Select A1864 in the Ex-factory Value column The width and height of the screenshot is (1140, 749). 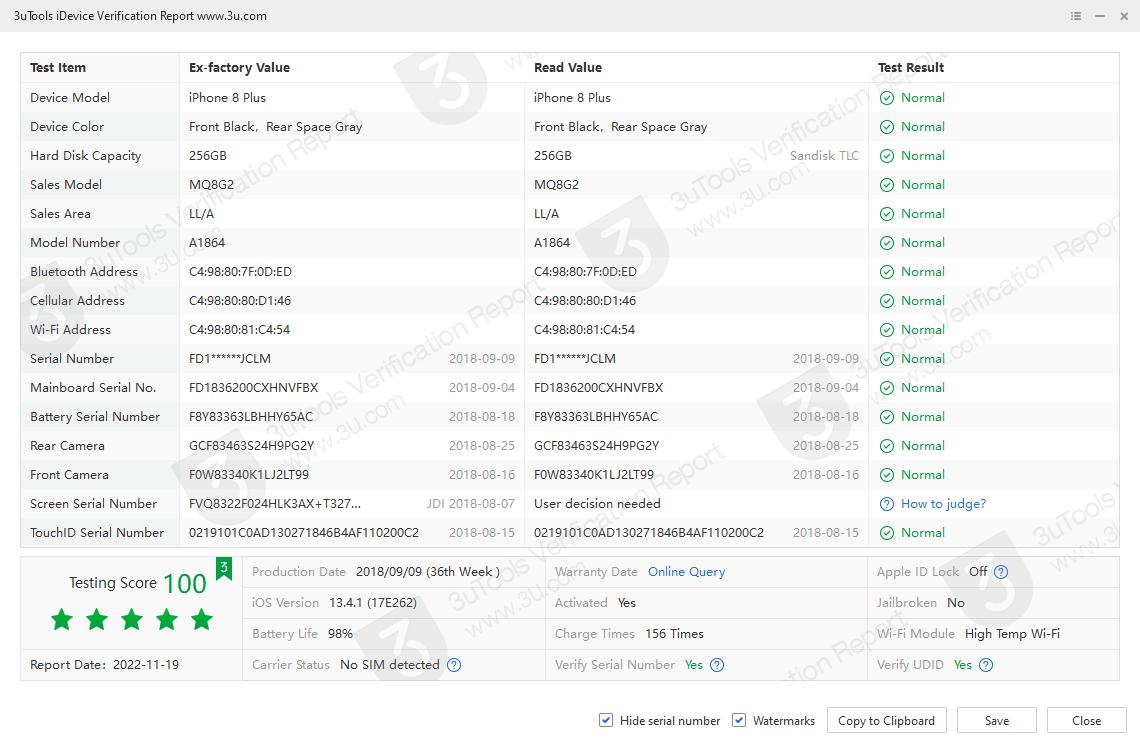pos(207,243)
